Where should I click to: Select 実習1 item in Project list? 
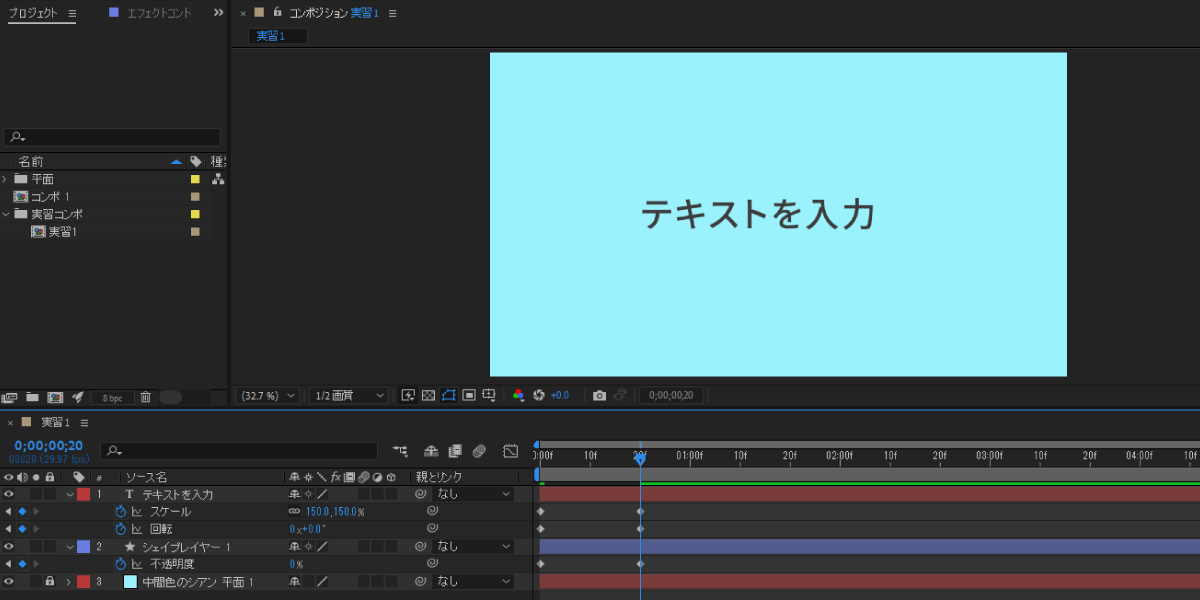(x=55, y=232)
